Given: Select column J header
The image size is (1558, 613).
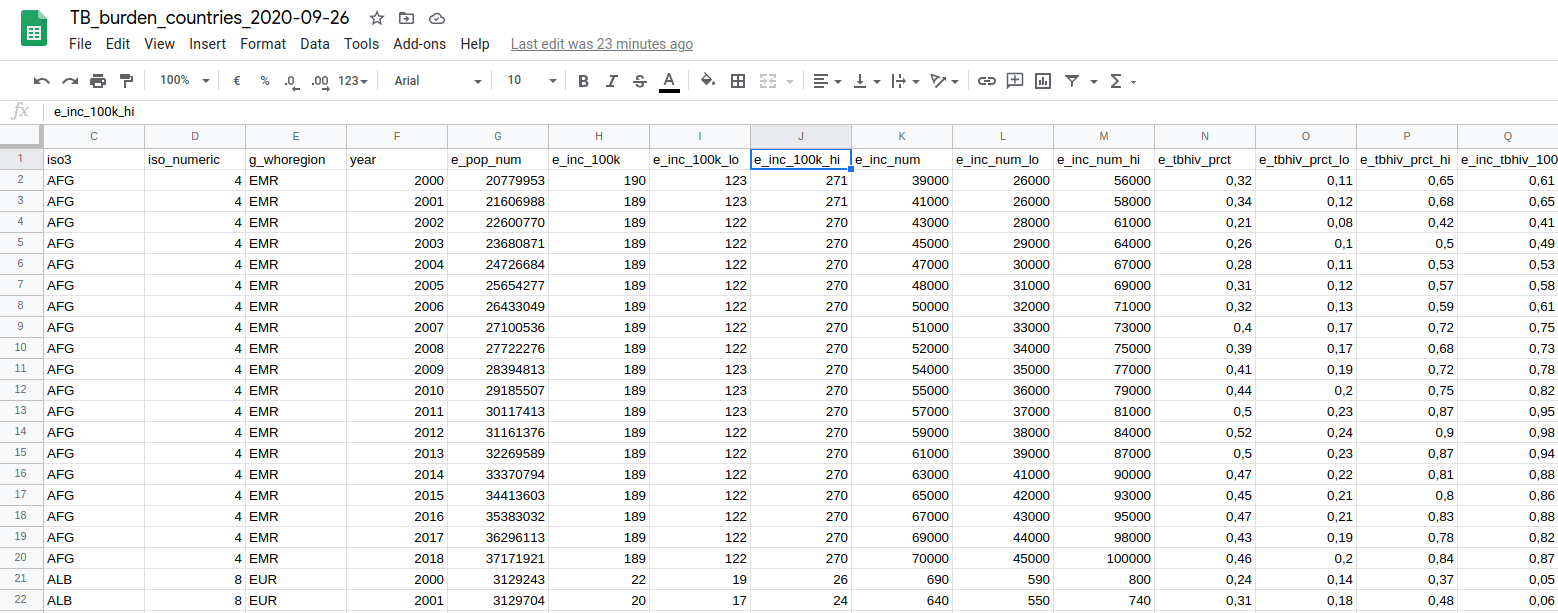Looking at the screenshot, I should [801, 136].
